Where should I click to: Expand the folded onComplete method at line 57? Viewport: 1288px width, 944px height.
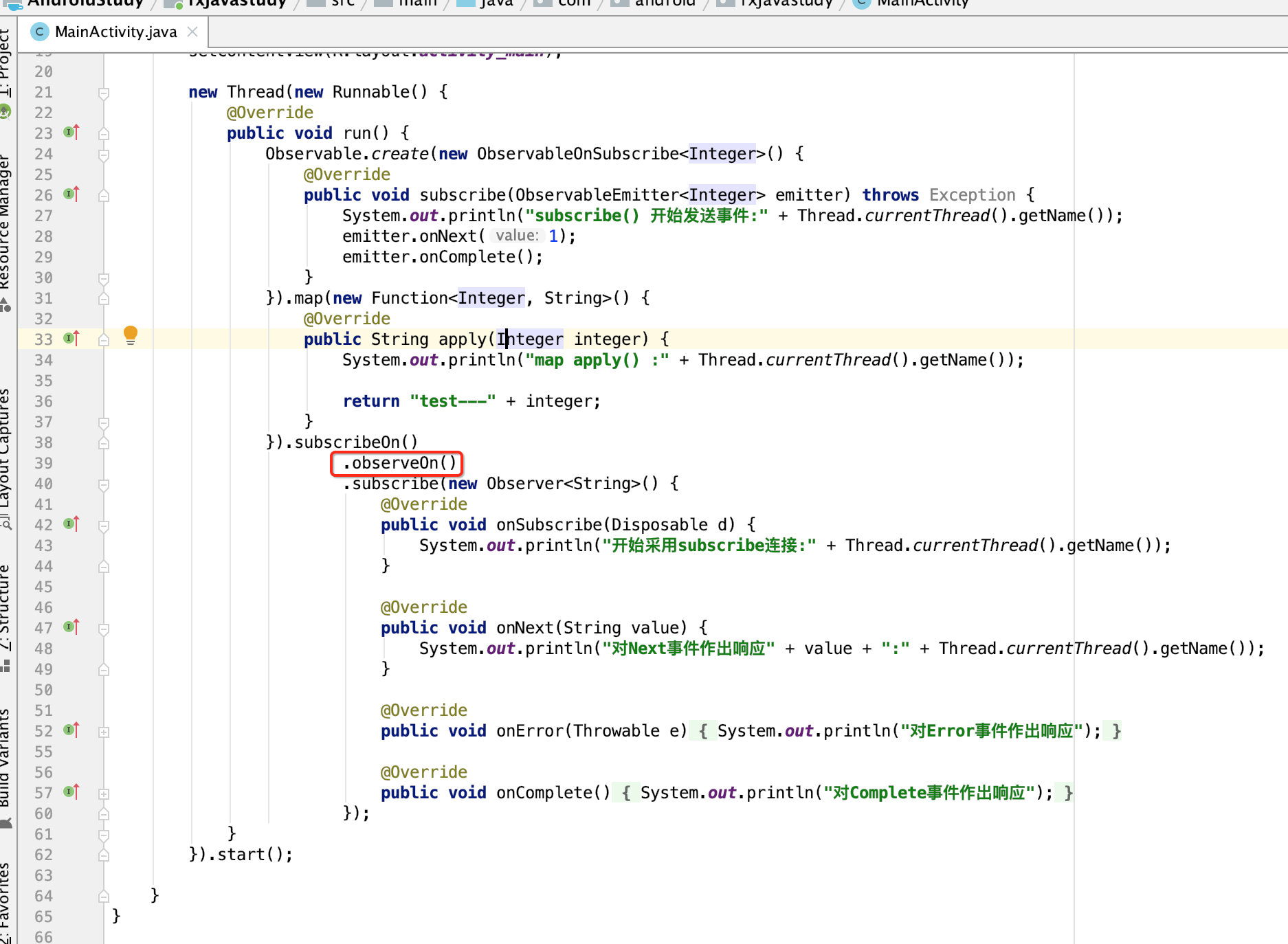(x=104, y=794)
